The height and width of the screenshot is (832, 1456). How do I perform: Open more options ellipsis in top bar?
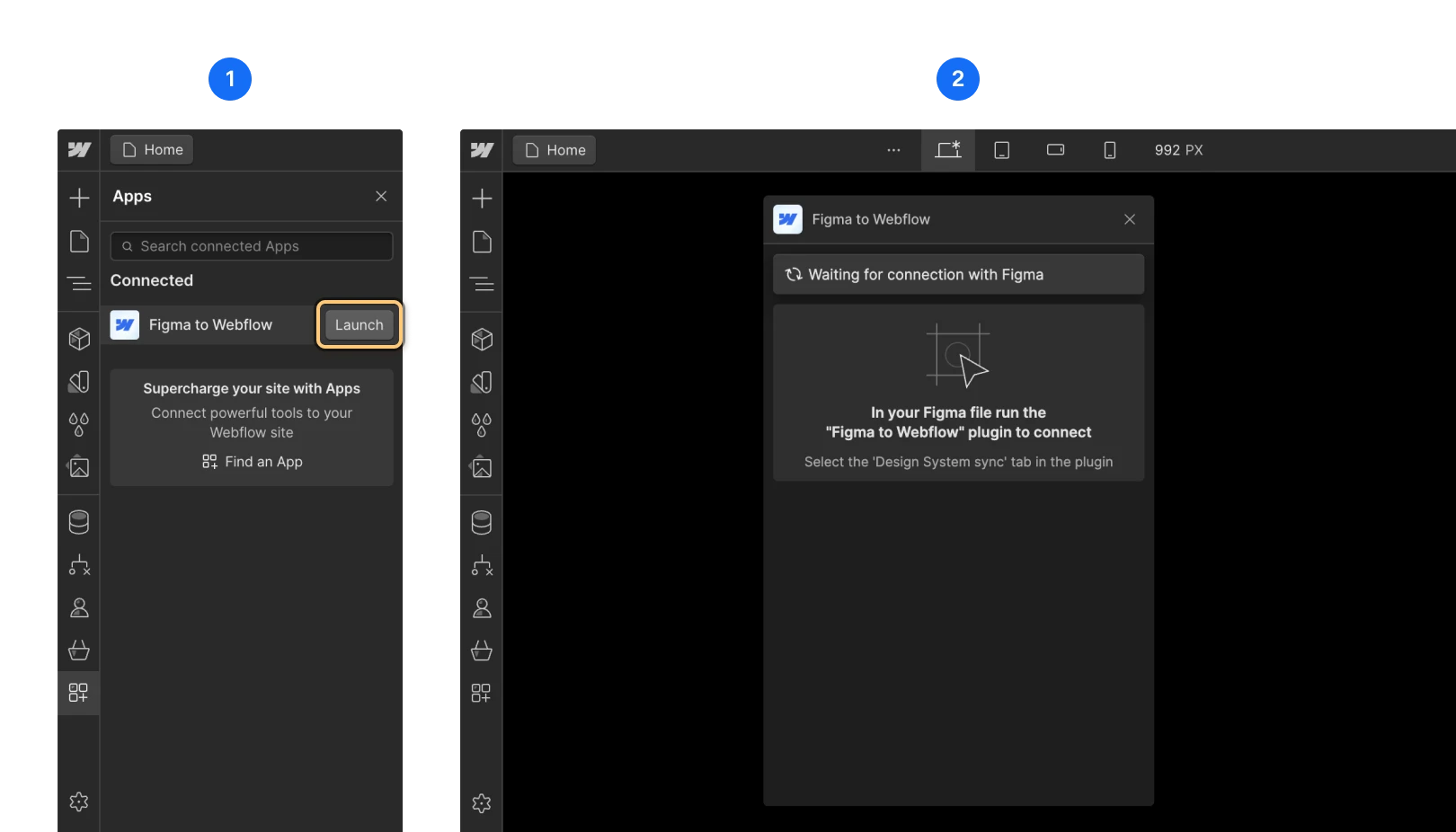coord(893,150)
